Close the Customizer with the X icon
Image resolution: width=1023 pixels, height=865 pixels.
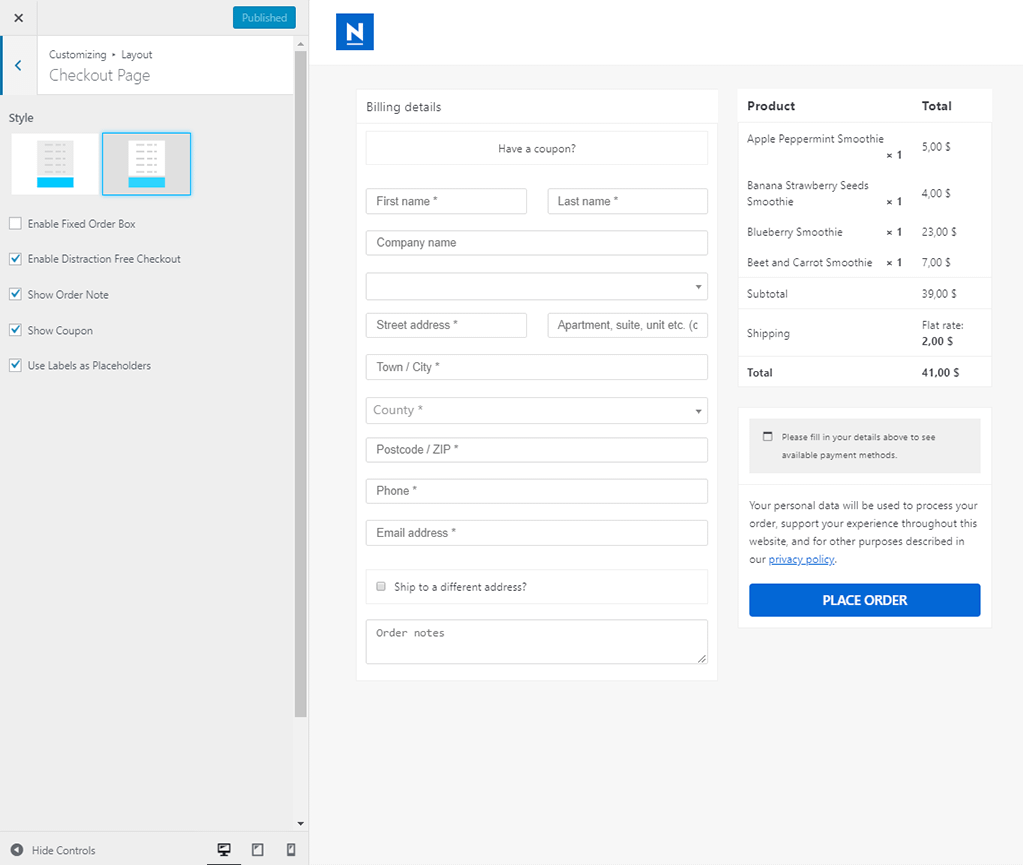(18, 18)
